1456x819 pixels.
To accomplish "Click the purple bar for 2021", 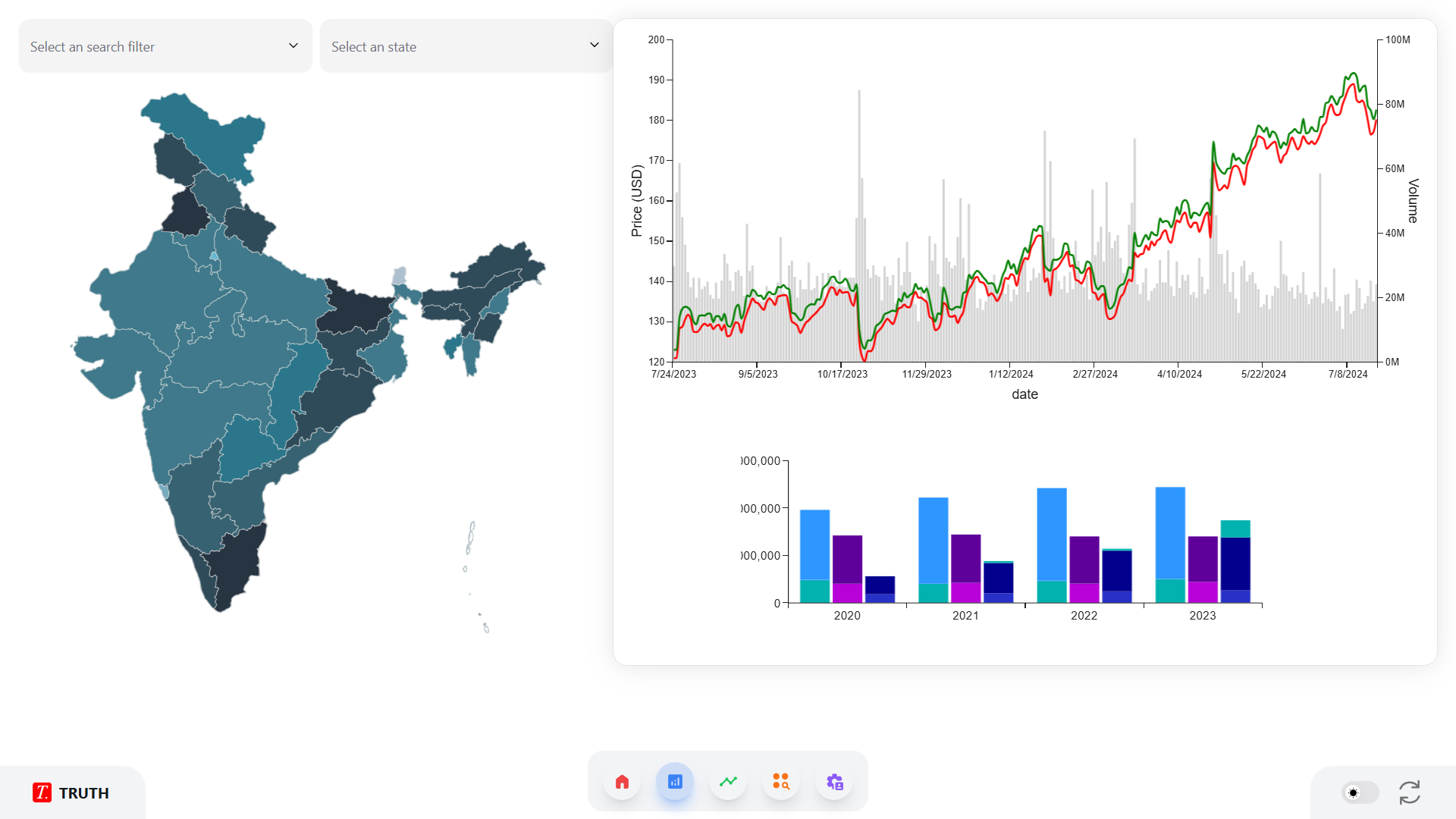I will (965, 558).
